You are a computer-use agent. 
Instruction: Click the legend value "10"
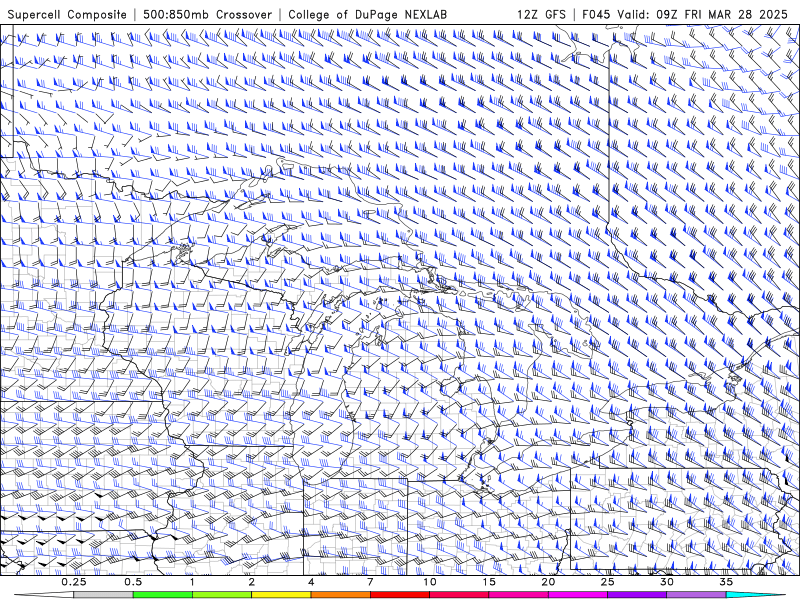pyautogui.click(x=430, y=582)
